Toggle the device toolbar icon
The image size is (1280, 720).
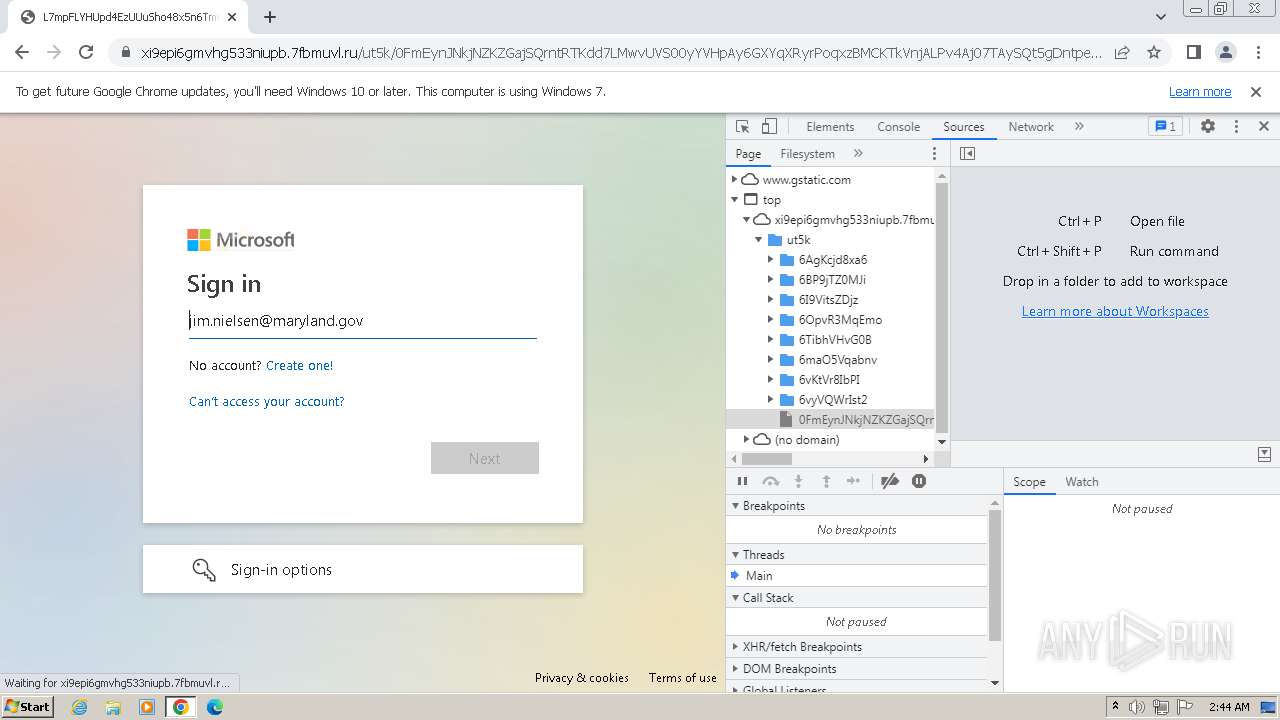coord(769,127)
